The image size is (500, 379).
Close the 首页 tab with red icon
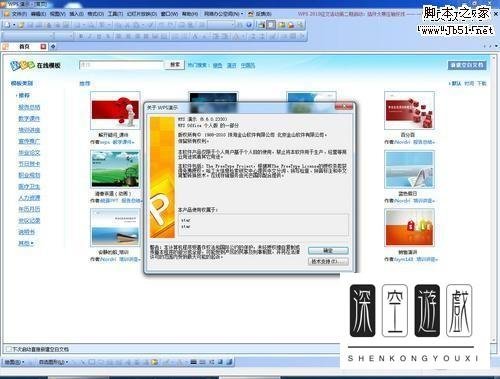(x=43, y=47)
